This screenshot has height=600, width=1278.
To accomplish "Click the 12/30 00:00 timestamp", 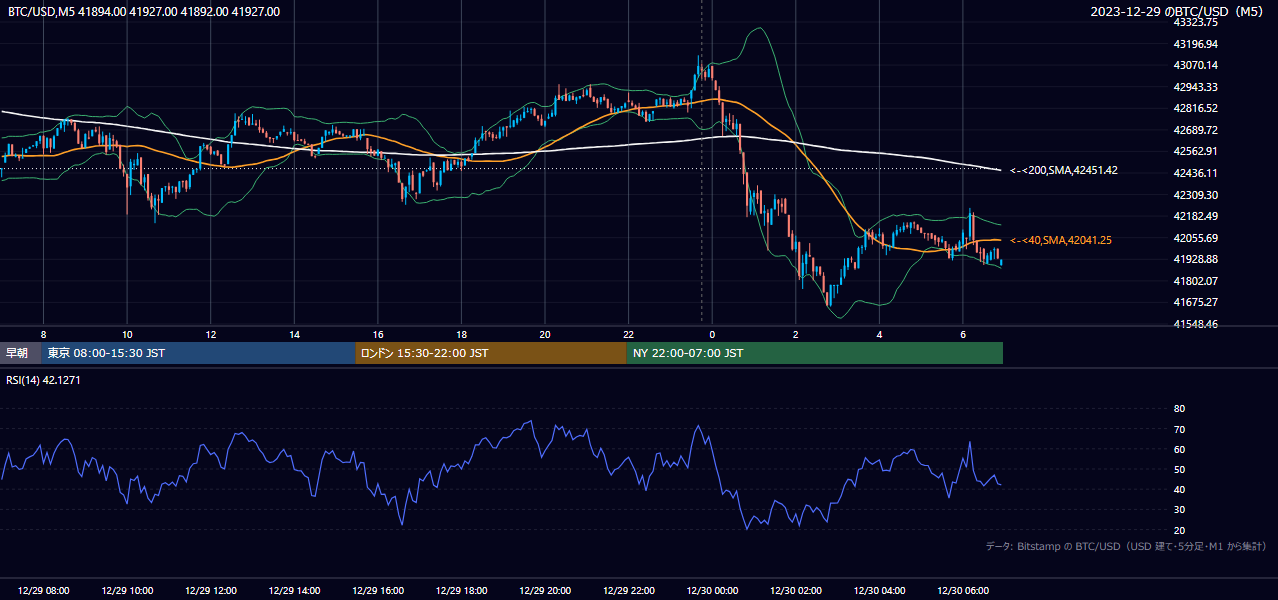I will point(712,591).
